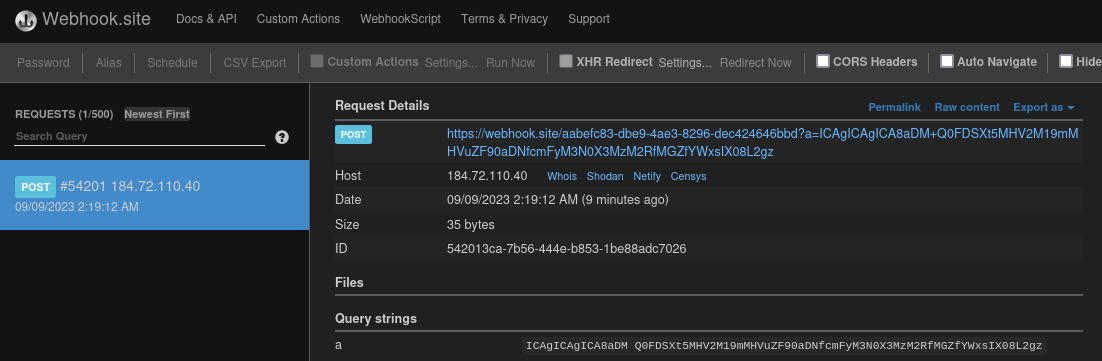Open Custom Actions in top navigation

coord(298,19)
